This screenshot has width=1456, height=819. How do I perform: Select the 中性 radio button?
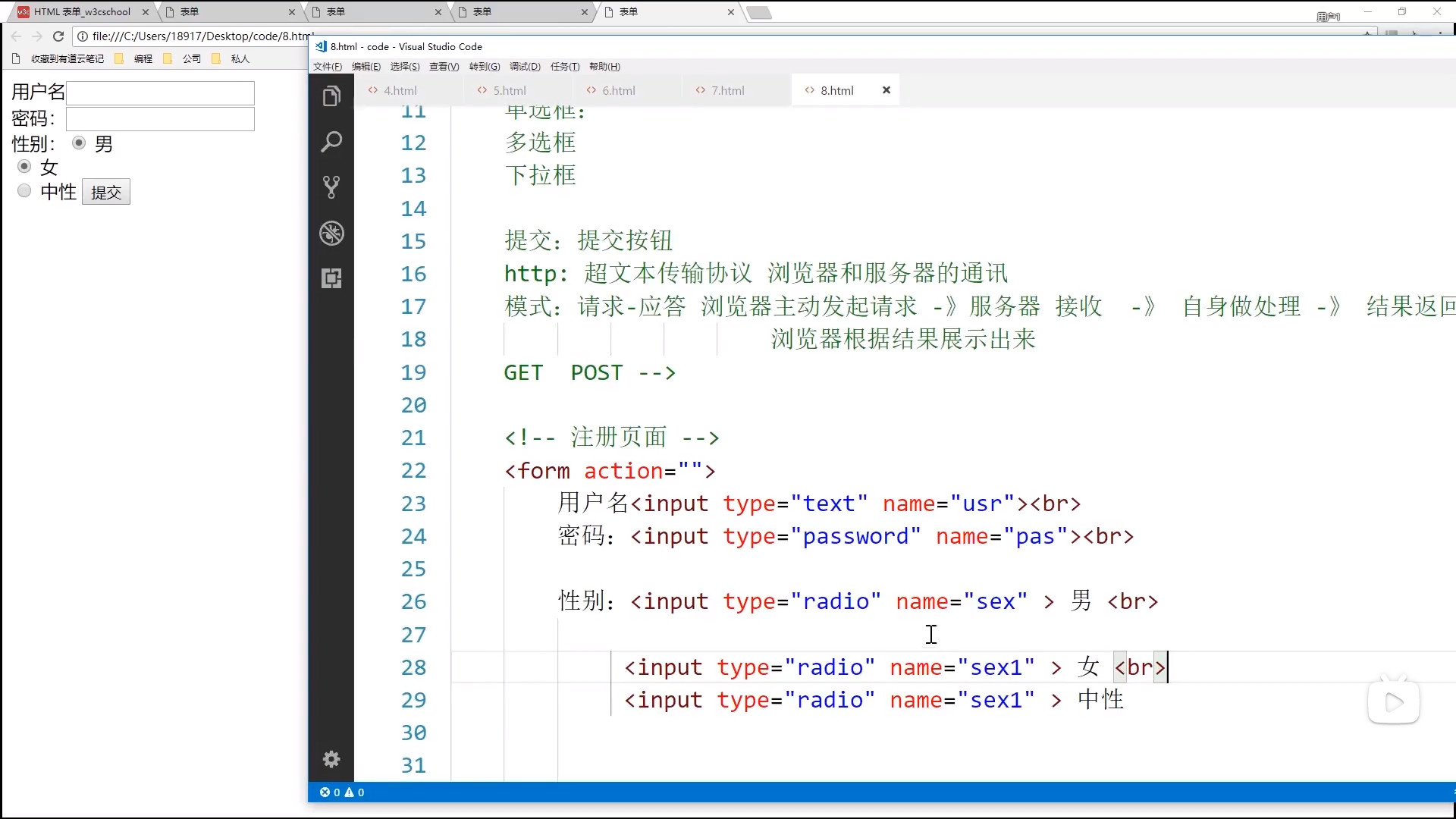24,190
